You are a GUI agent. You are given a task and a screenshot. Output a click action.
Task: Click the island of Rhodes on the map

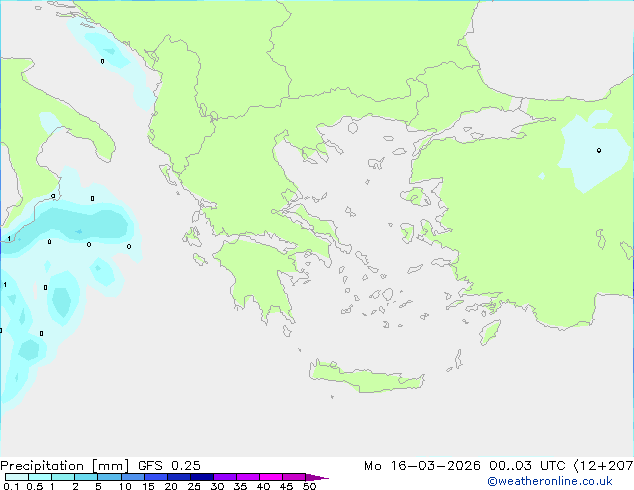[490, 332]
